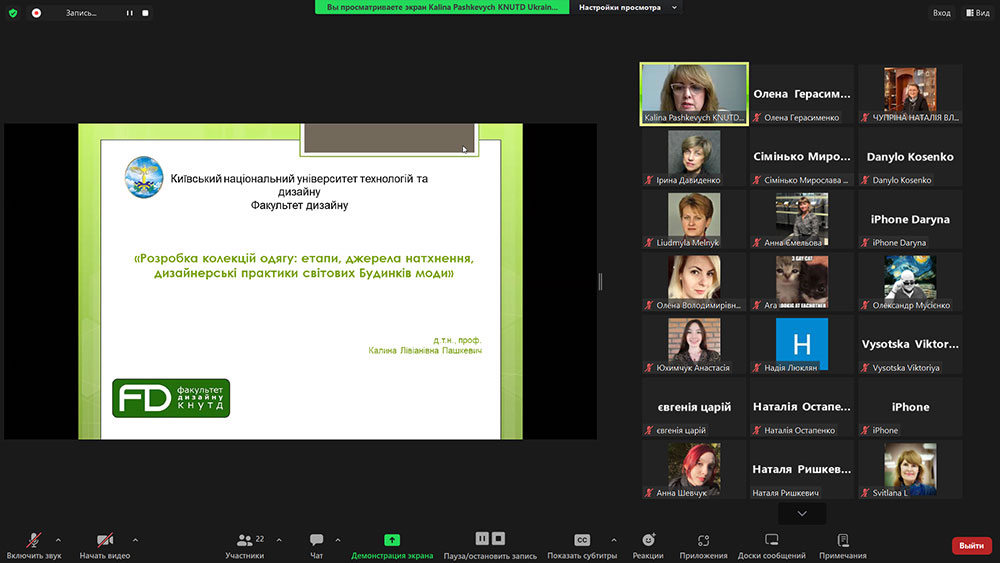This screenshot has width=1000, height=563.
Task: Select Юхимчук Анастасія participant tile
Action: point(694,344)
